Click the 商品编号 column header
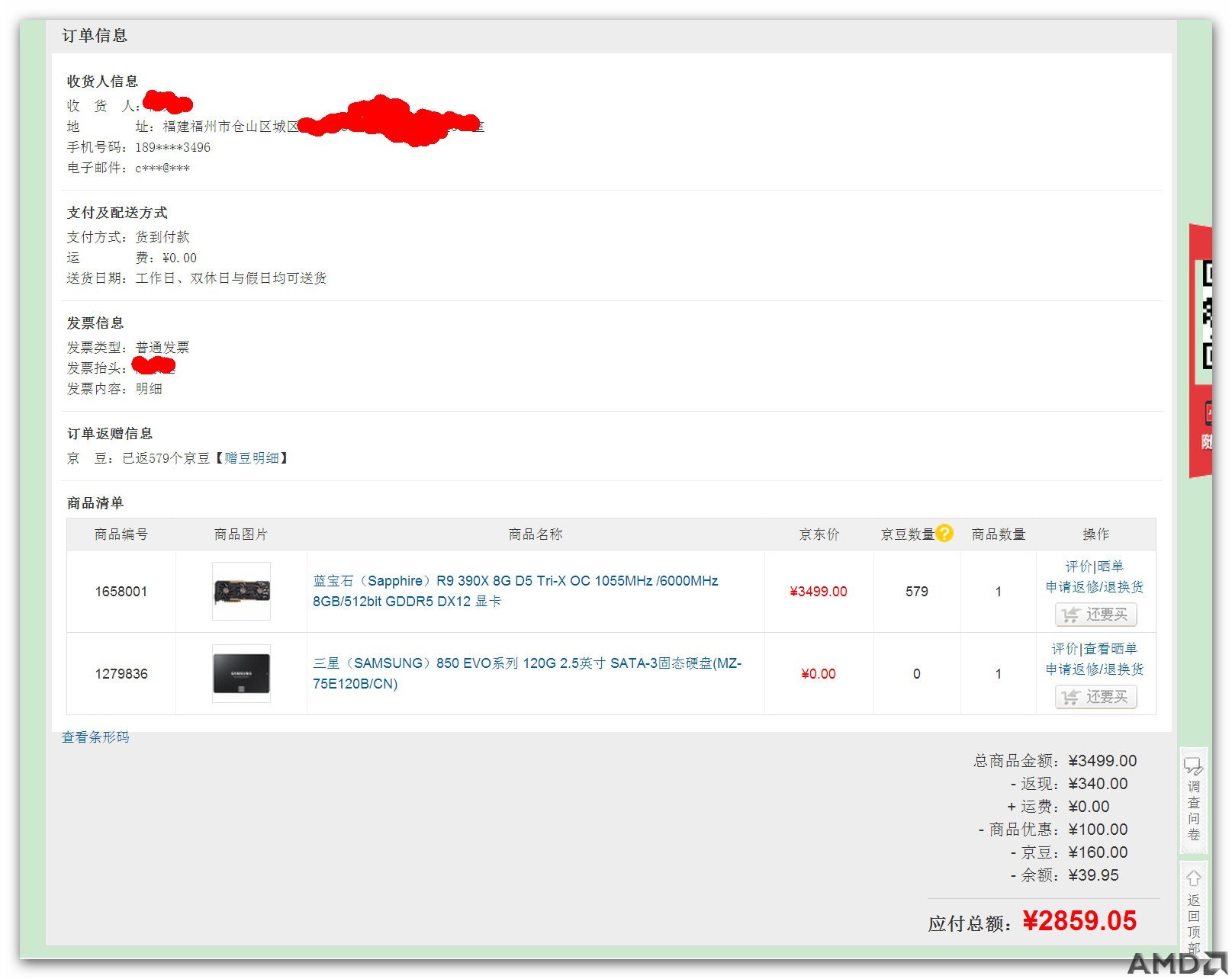Viewport: 1232px width, 979px height. click(x=121, y=534)
